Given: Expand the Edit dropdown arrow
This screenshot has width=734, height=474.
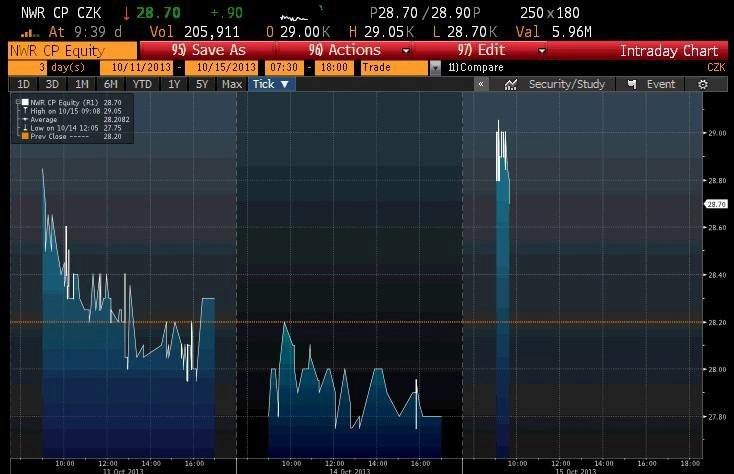Looking at the screenshot, I should coord(542,51).
